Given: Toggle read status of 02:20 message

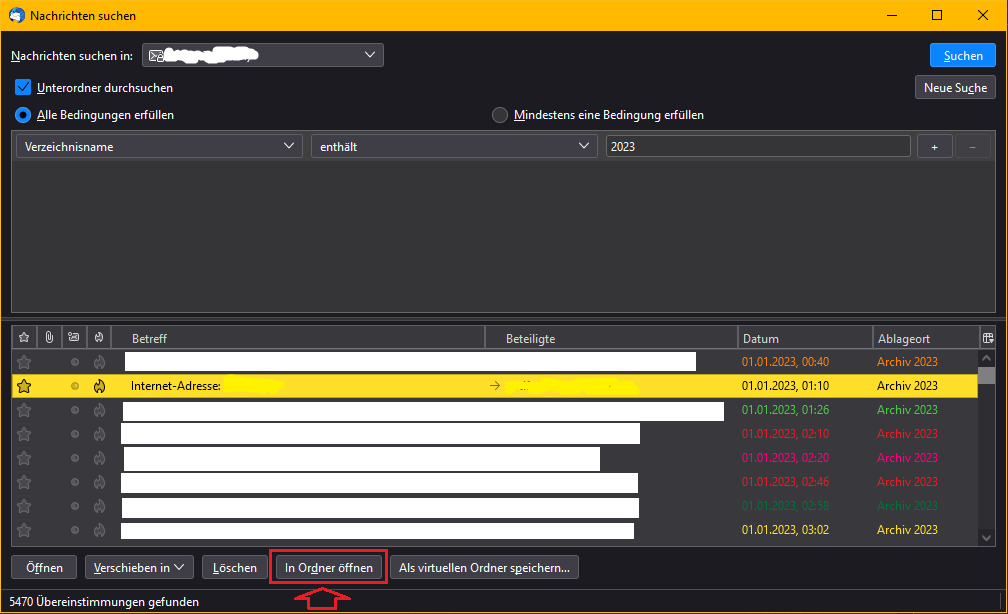Looking at the screenshot, I should click(x=75, y=458).
